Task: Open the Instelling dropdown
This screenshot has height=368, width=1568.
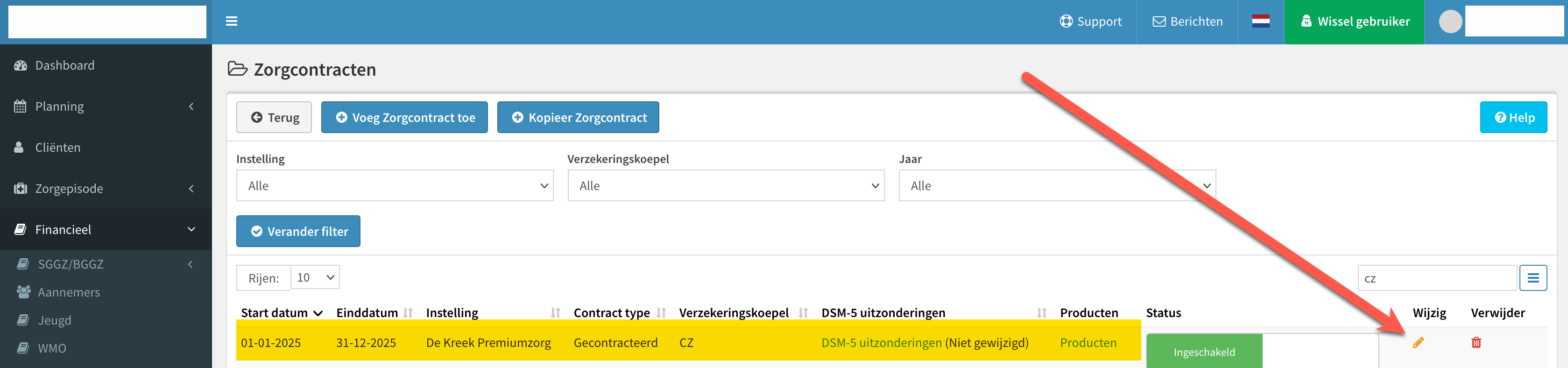Action: click(x=395, y=185)
